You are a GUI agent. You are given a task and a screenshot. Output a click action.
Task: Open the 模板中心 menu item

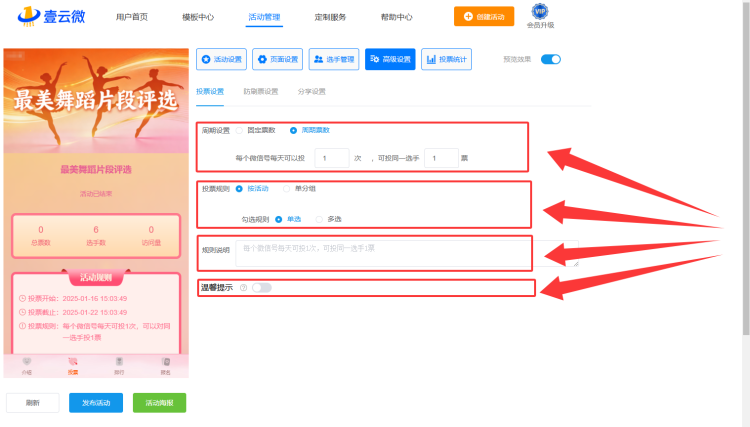pos(198,17)
